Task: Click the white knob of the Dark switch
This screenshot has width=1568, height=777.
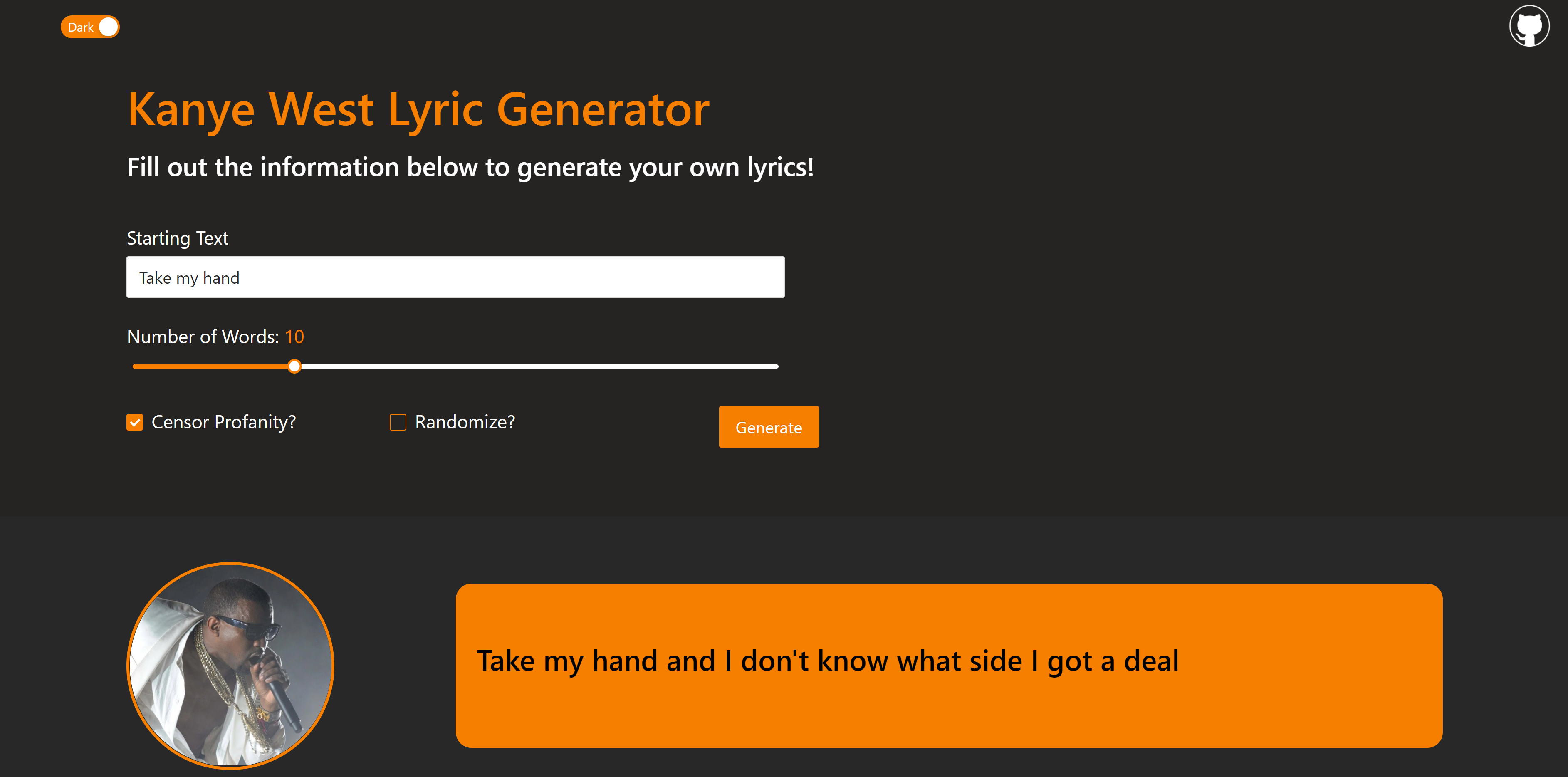Action: [108, 27]
